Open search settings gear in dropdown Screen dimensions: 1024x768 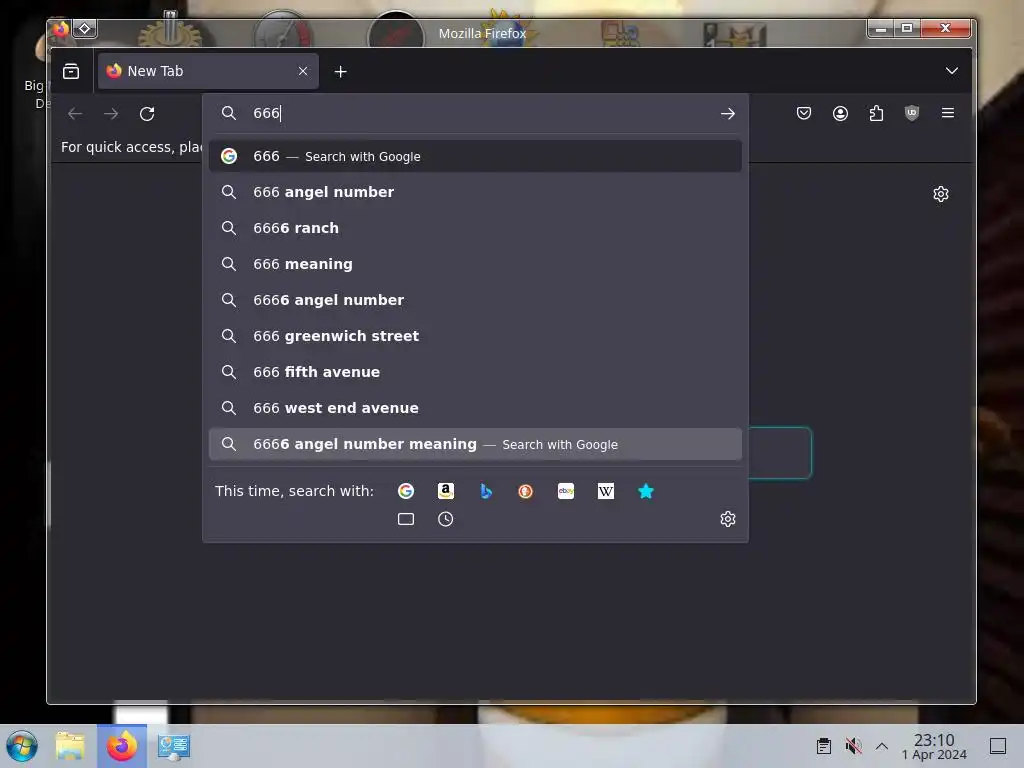point(728,519)
